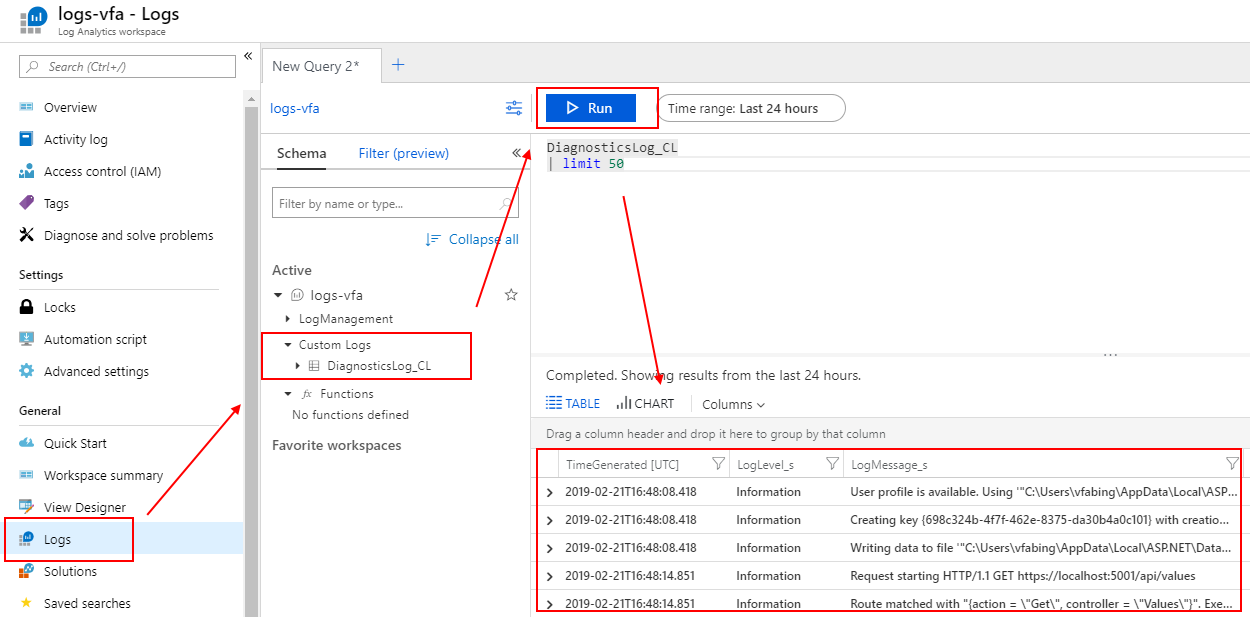
Task: Select the DiagnosticsLog_CL table name
Action: click(x=379, y=366)
